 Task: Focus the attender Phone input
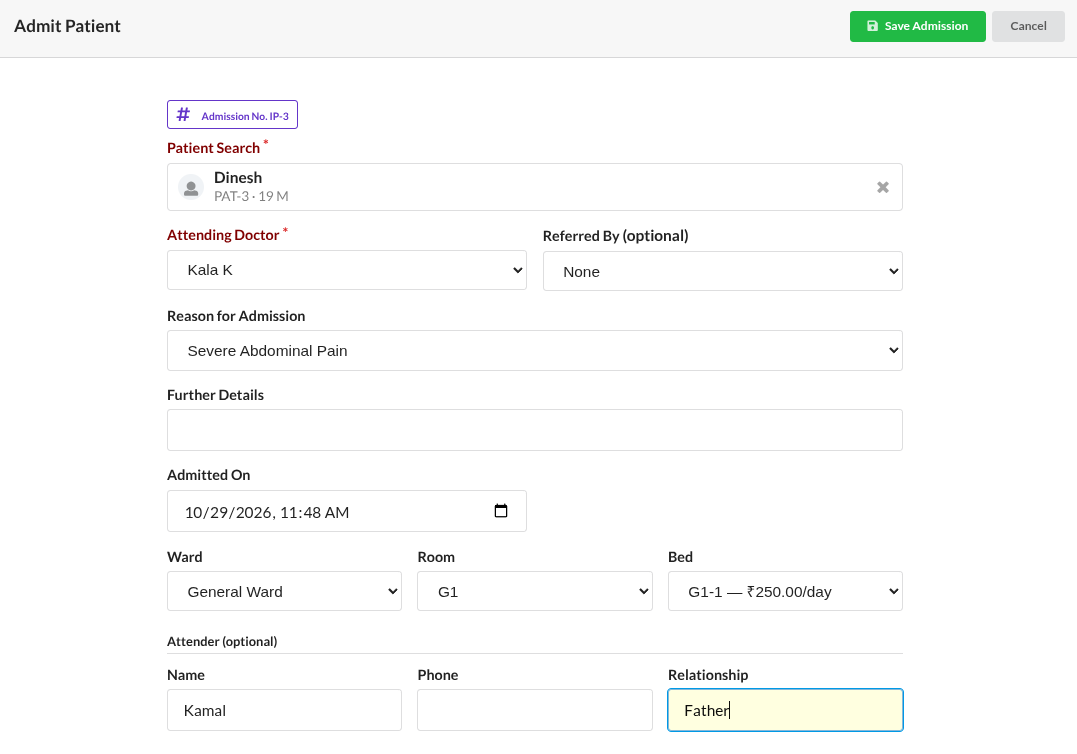tap(534, 710)
